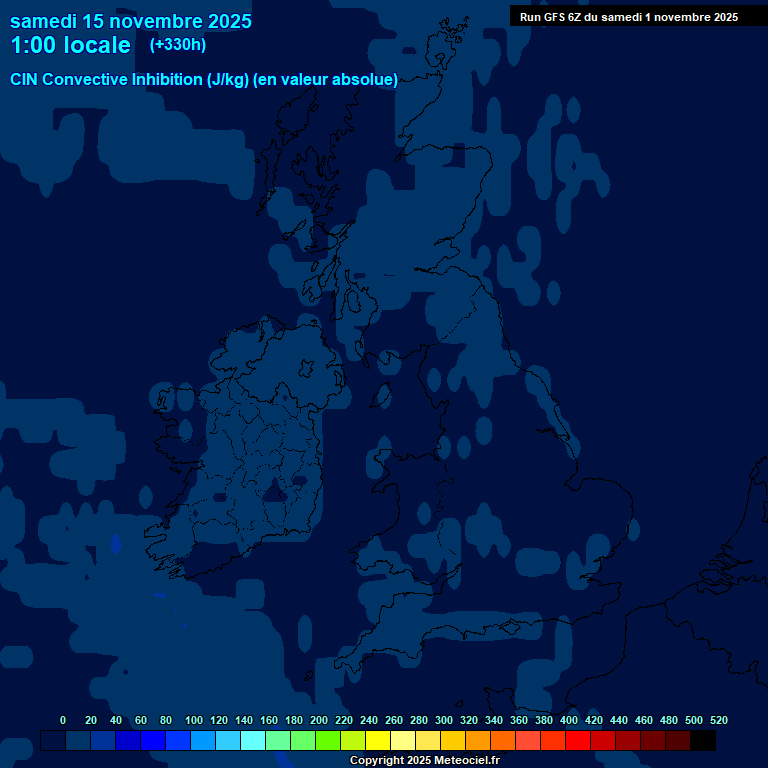Click the 520 legend scale value
768x768 pixels.
[x=718, y=720]
